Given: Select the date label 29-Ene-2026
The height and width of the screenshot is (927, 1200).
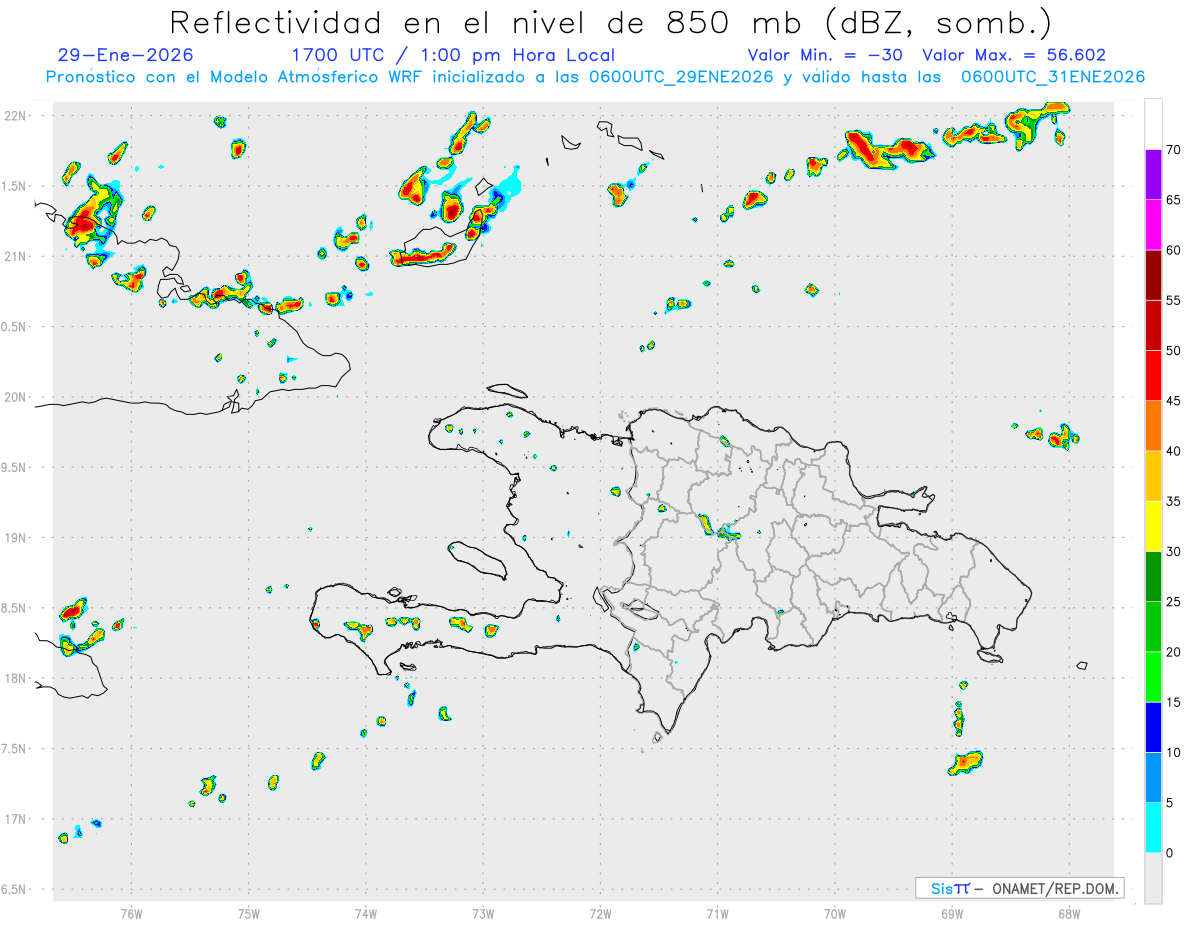Looking at the screenshot, I should tap(126, 55).
